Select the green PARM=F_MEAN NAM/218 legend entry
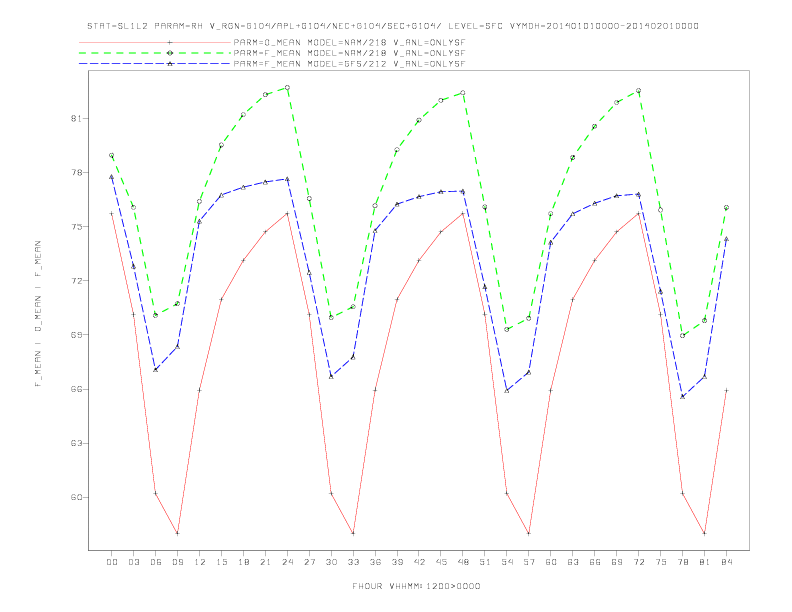Viewport: 792px width, 612px height. click(x=272, y=53)
